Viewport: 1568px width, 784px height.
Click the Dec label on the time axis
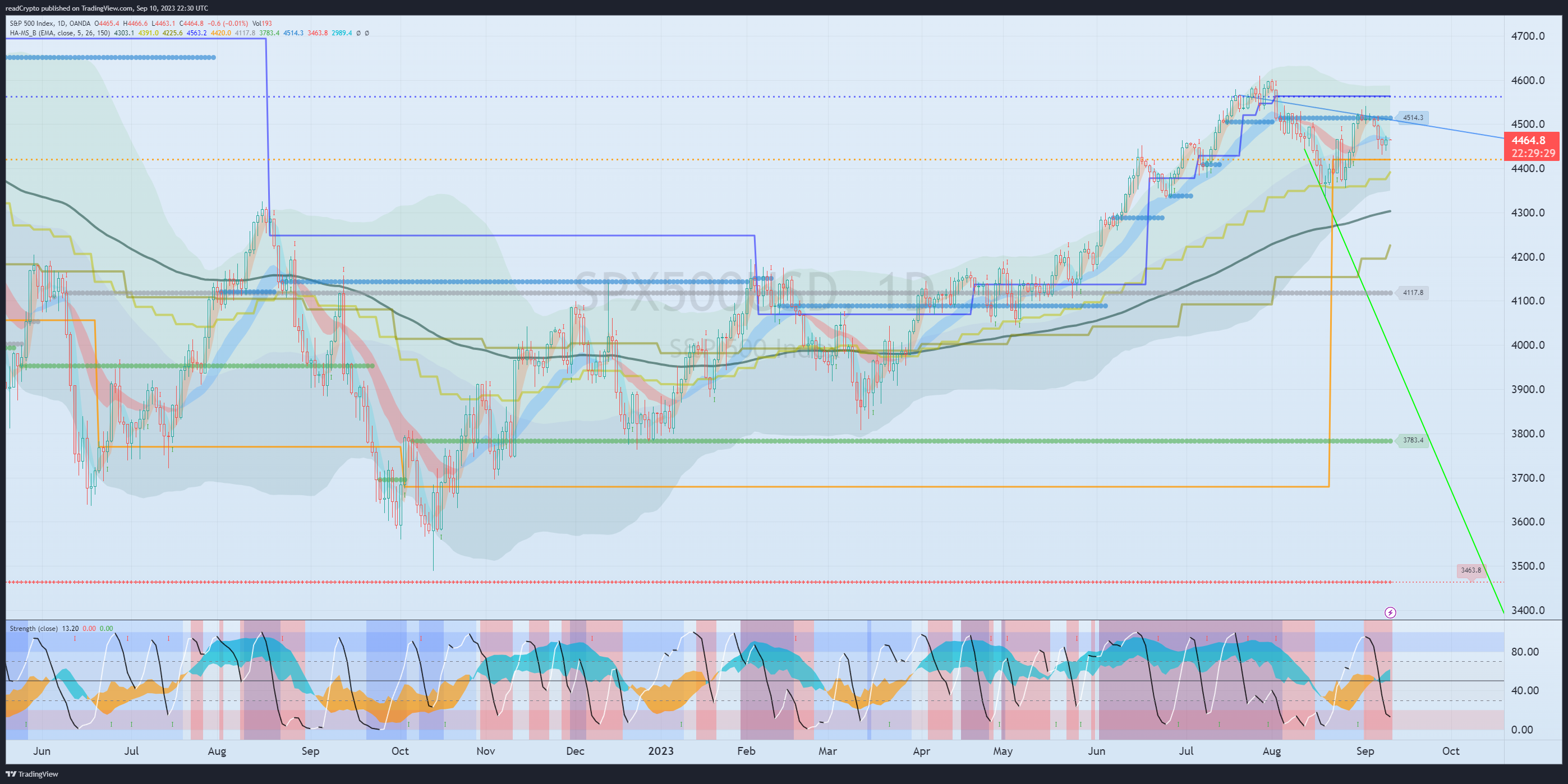(x=575, y=751)
